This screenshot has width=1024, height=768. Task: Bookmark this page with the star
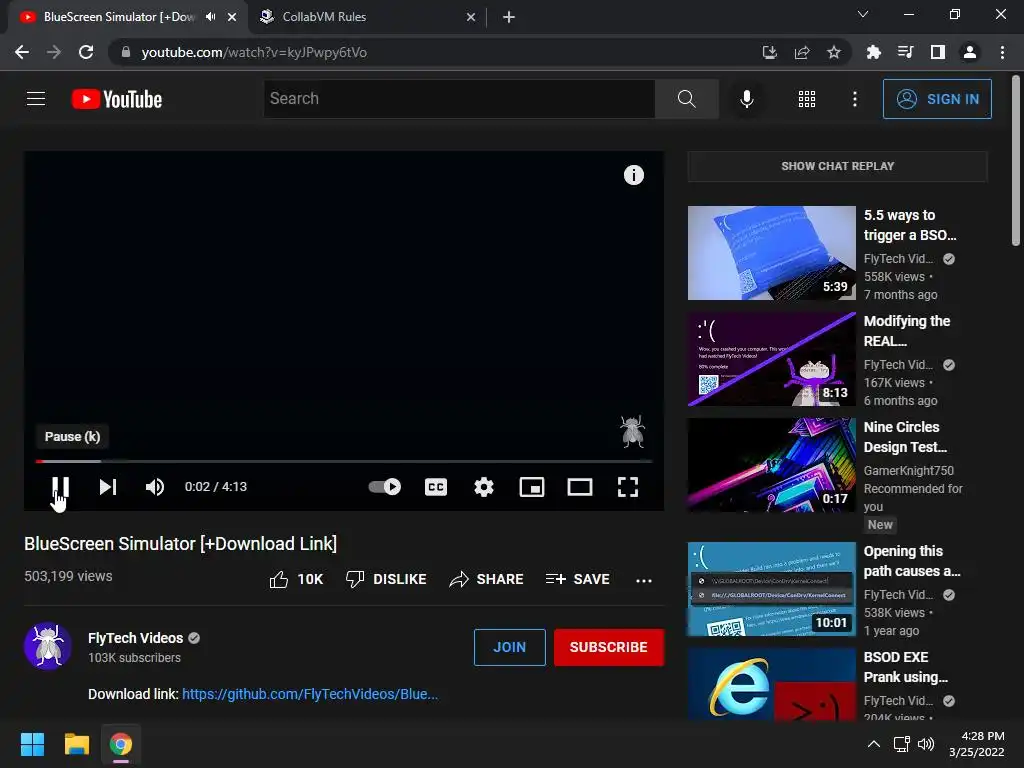tap(833, 52)
